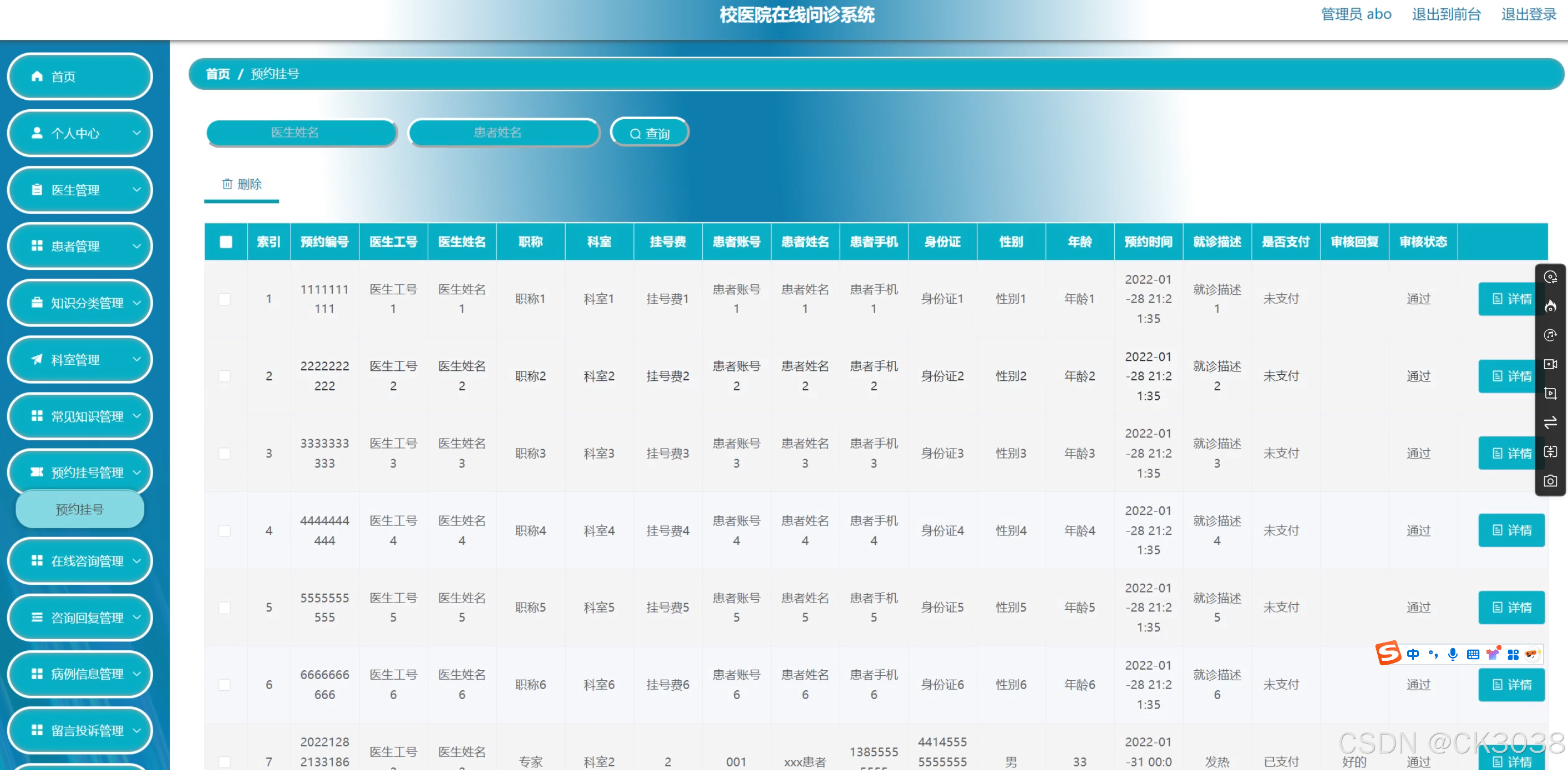Check the checkbox for row index 4
This screenshot has width=1568, height=770.
tap(226, 531)
